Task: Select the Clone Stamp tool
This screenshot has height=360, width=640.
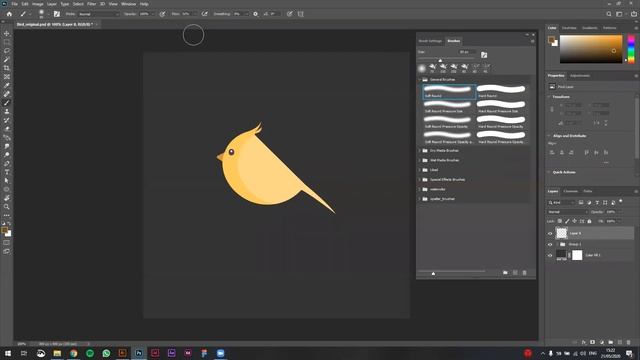Action: point(7,111)
